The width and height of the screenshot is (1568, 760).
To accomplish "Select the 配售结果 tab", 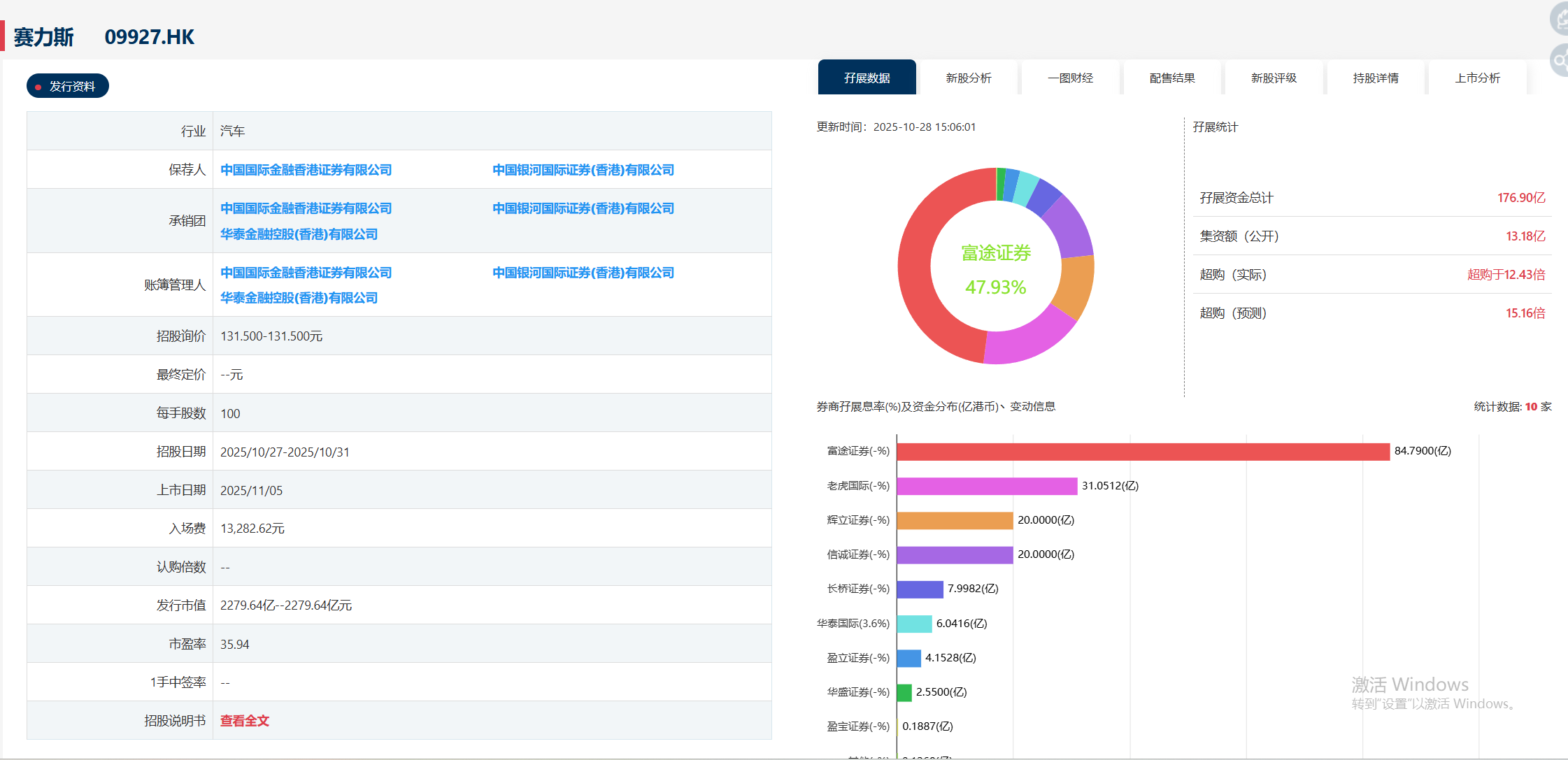I will [x=1172, y=78].
